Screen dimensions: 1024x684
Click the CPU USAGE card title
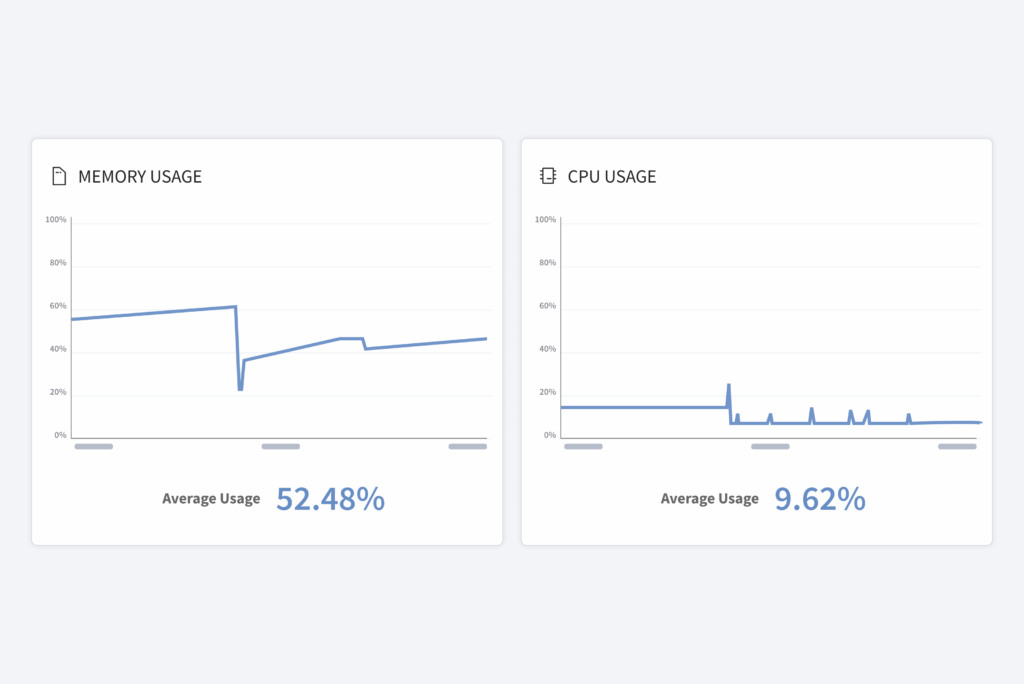pos(612,176)
